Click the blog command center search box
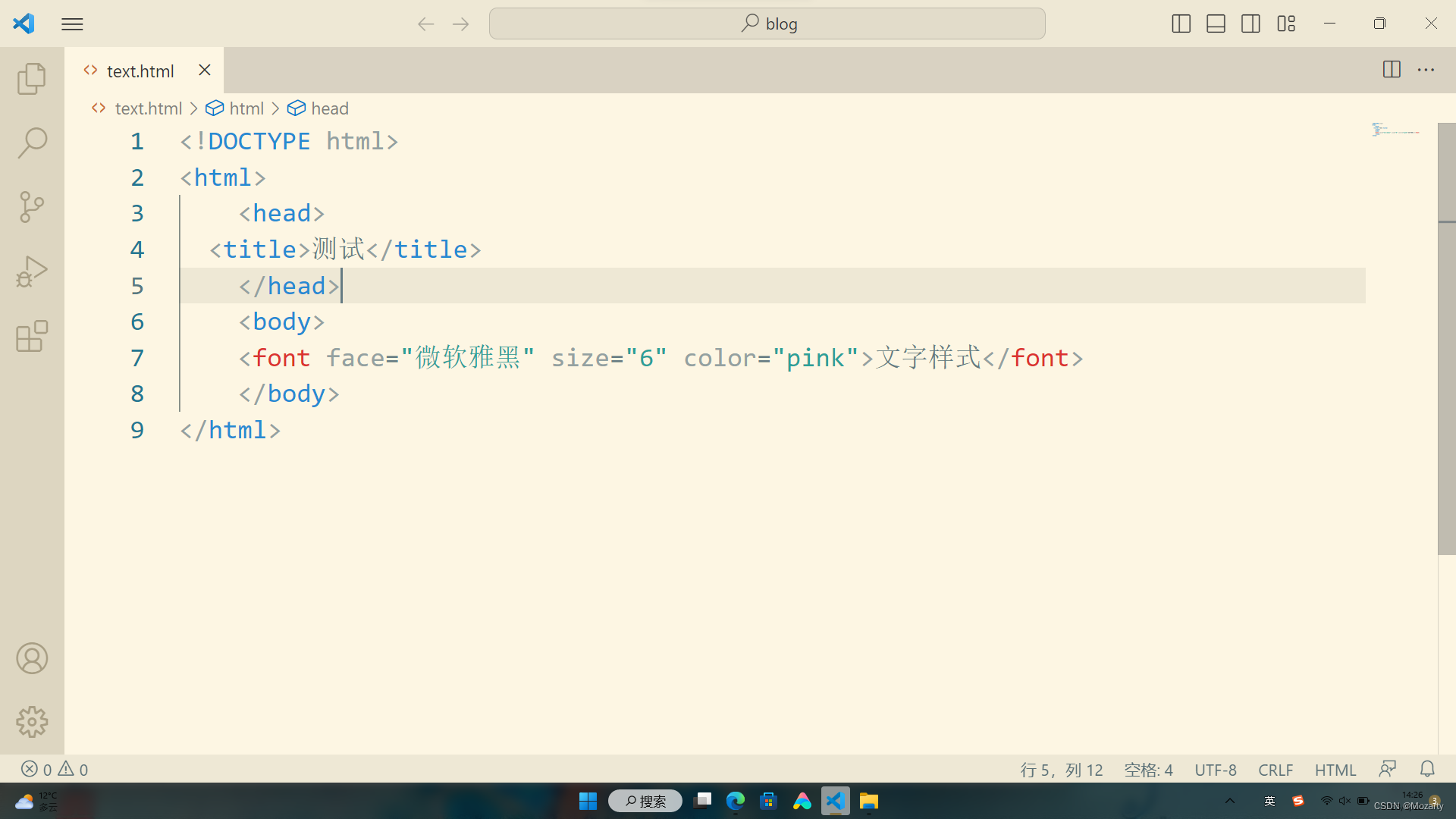Viewport: 1456px width, 819px height. click(767, 24)
